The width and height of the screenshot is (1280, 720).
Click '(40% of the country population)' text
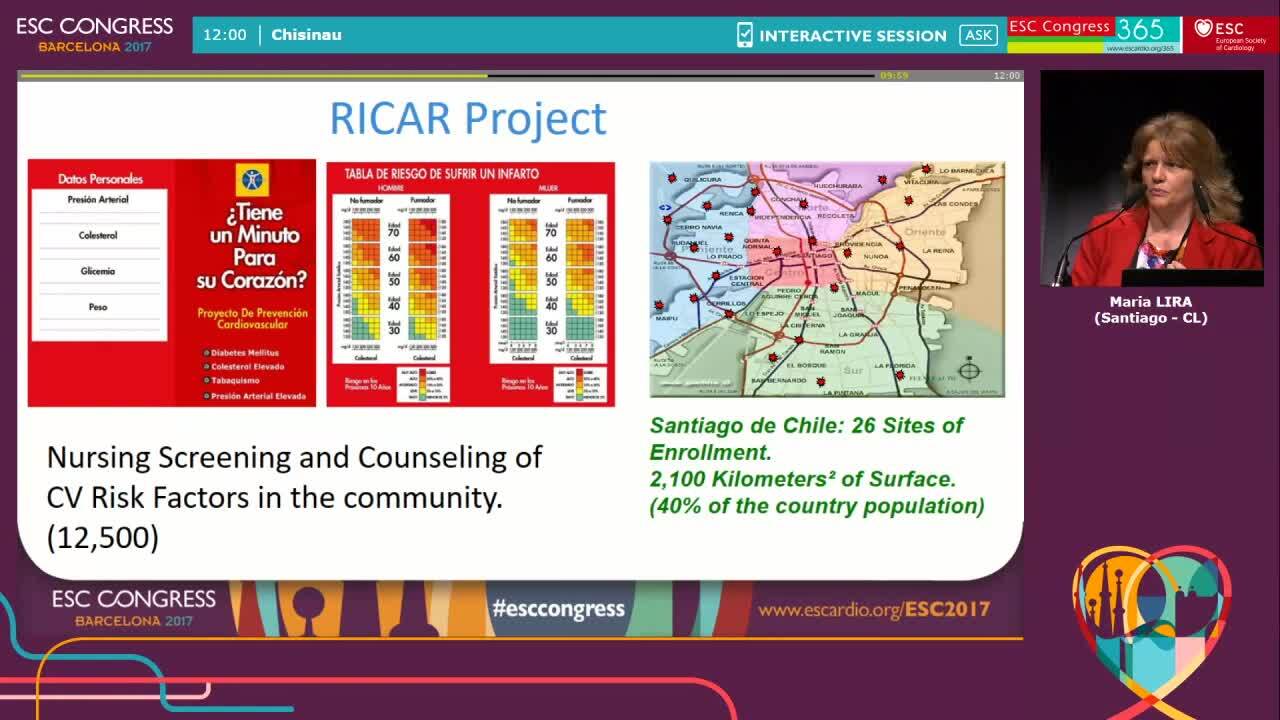(x=817, y=506)
